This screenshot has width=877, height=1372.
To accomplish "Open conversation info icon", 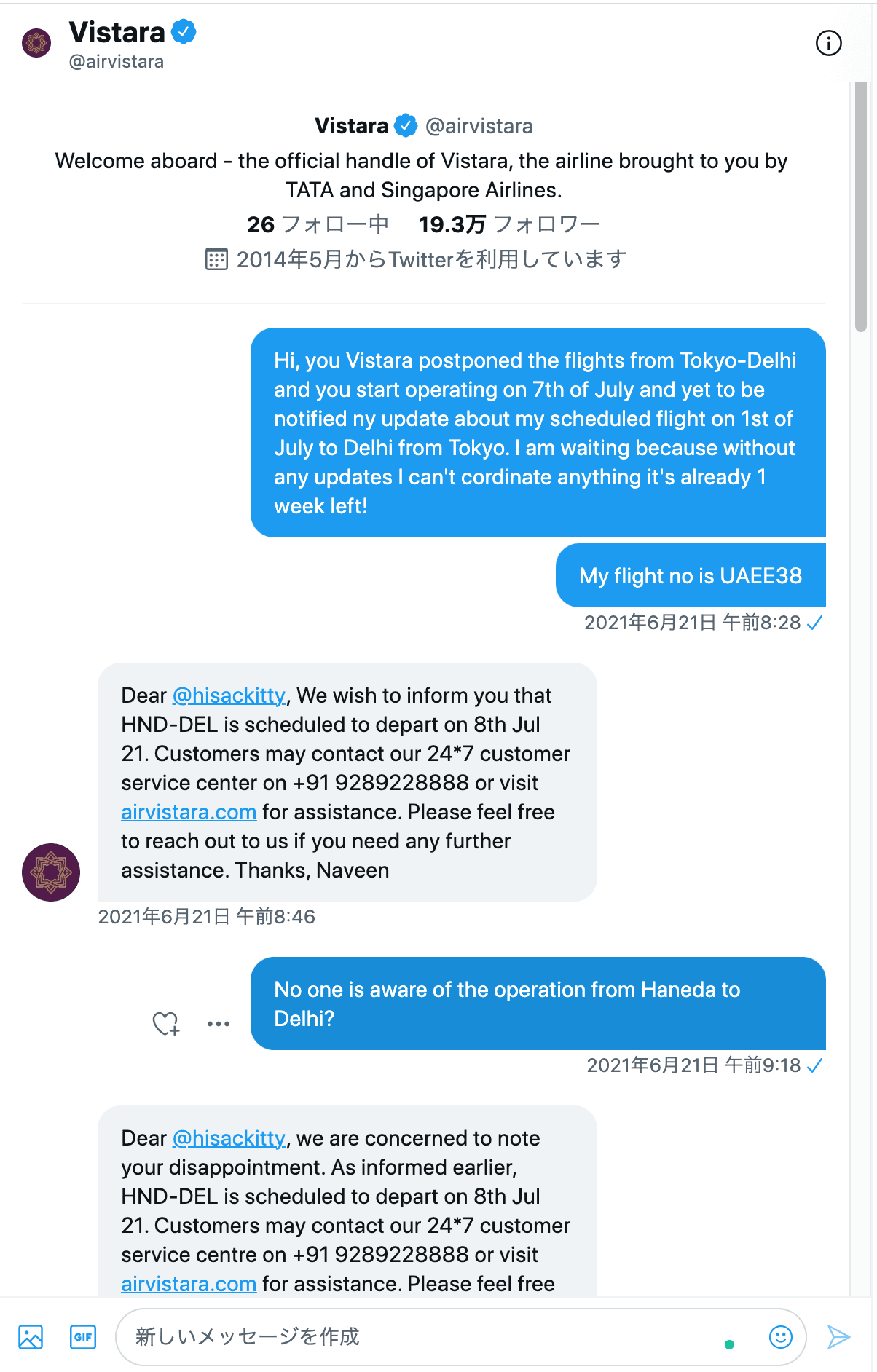I will pos(828,44).
